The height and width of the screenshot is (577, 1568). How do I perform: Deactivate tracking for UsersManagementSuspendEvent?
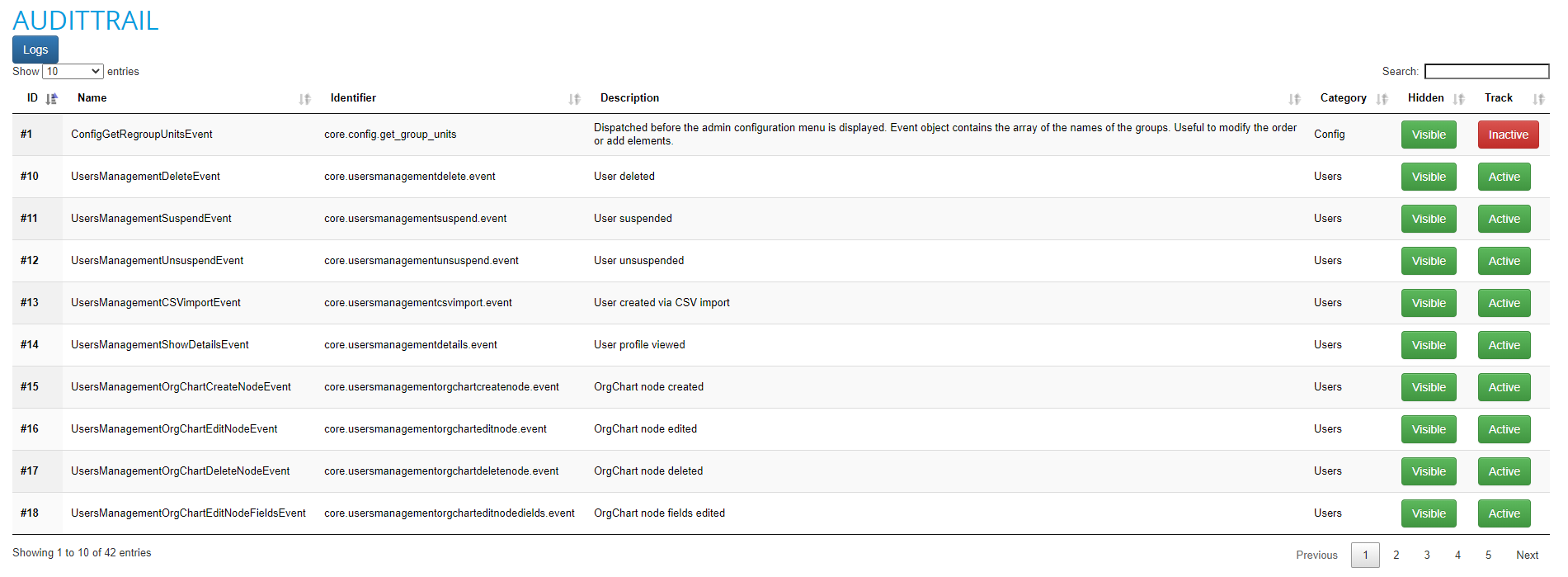1504,218
